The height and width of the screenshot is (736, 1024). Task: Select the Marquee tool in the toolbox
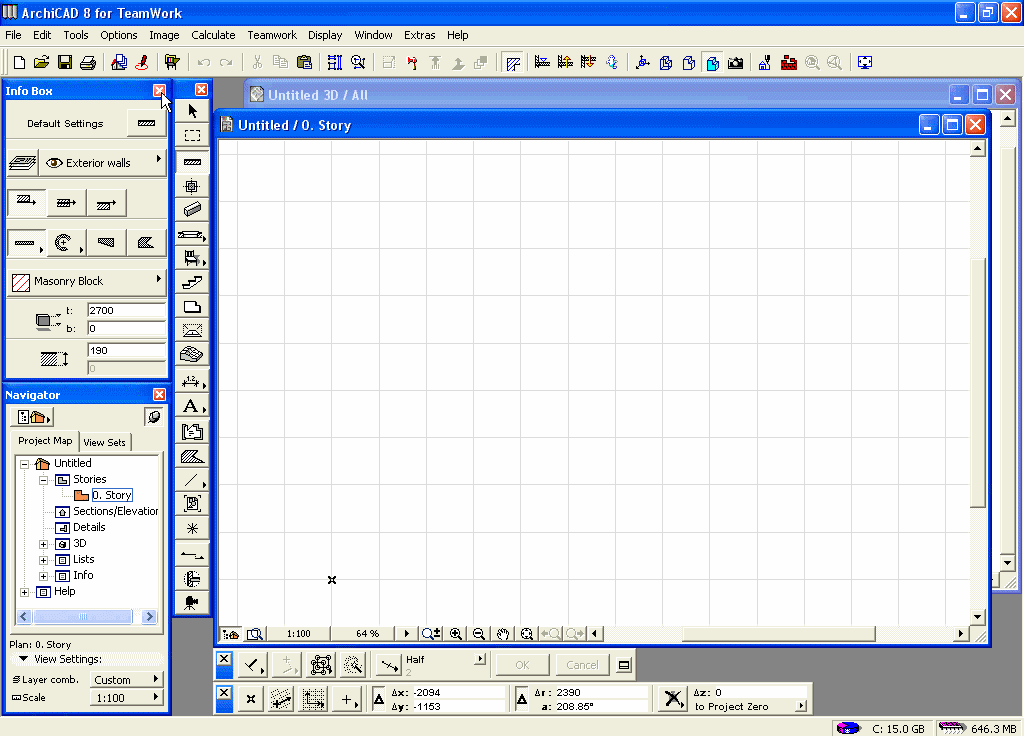(x=192, y=135)
